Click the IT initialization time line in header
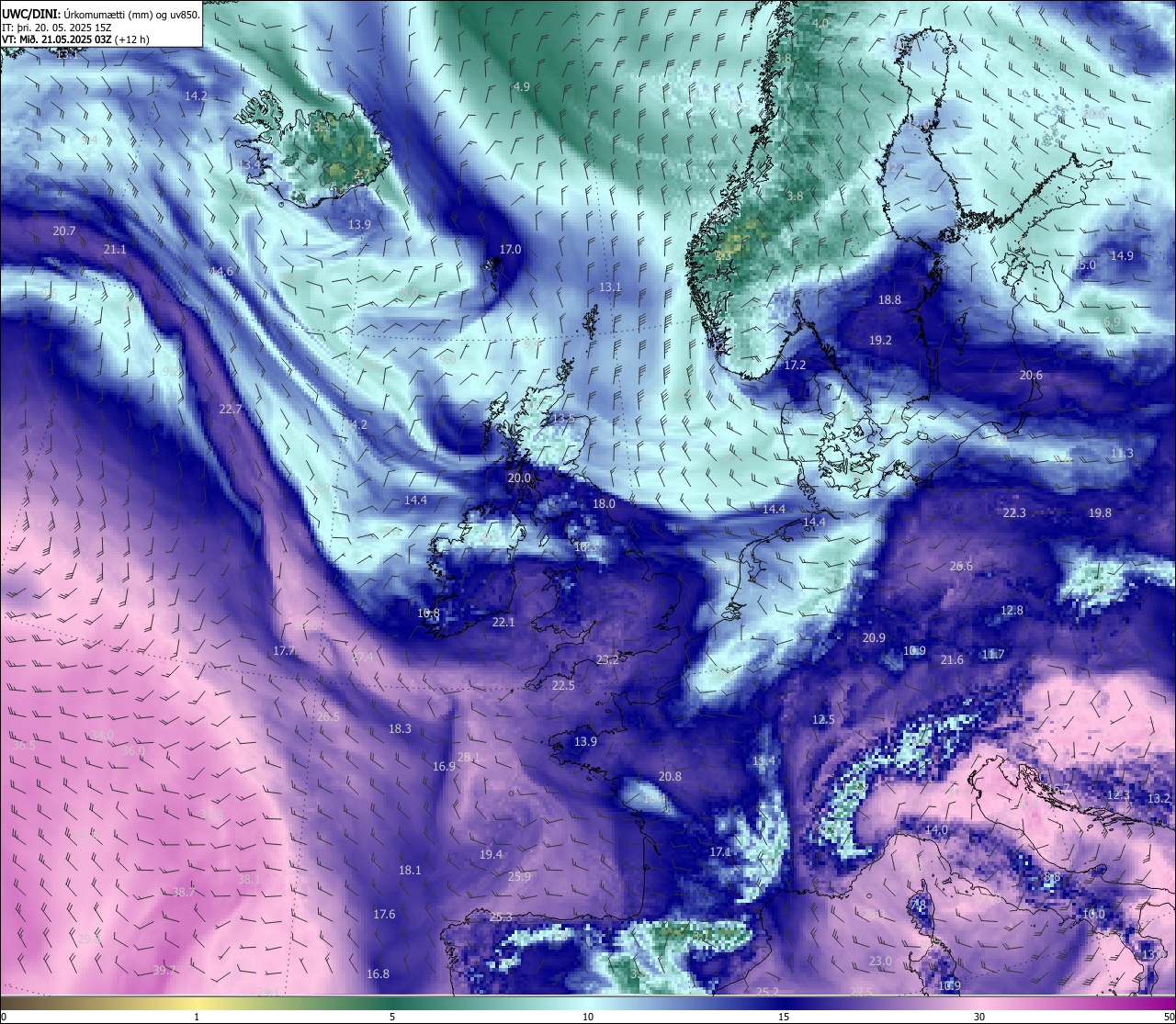This screenshot has height=1024, width=1176. click(57, 28)
